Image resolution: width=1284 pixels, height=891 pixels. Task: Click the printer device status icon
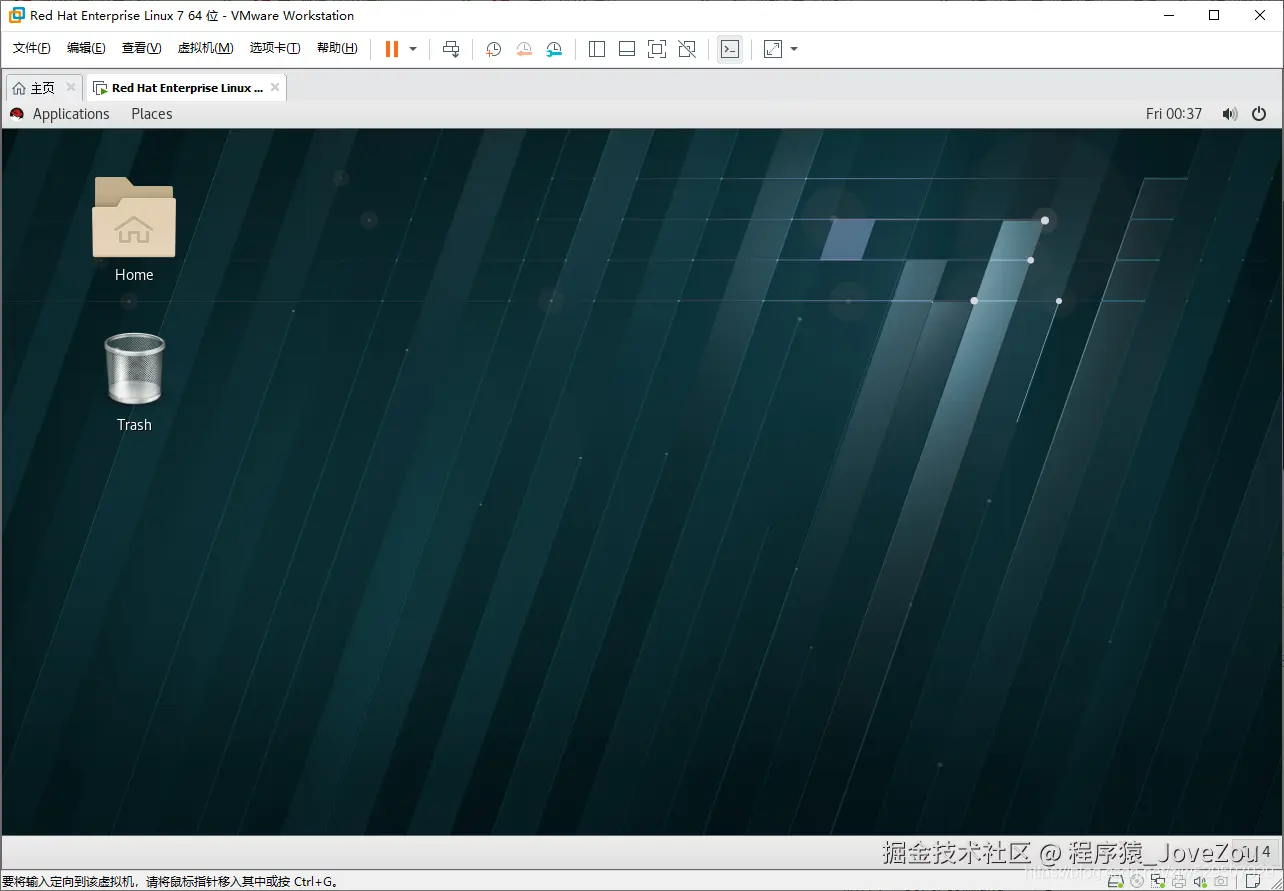1179,882
